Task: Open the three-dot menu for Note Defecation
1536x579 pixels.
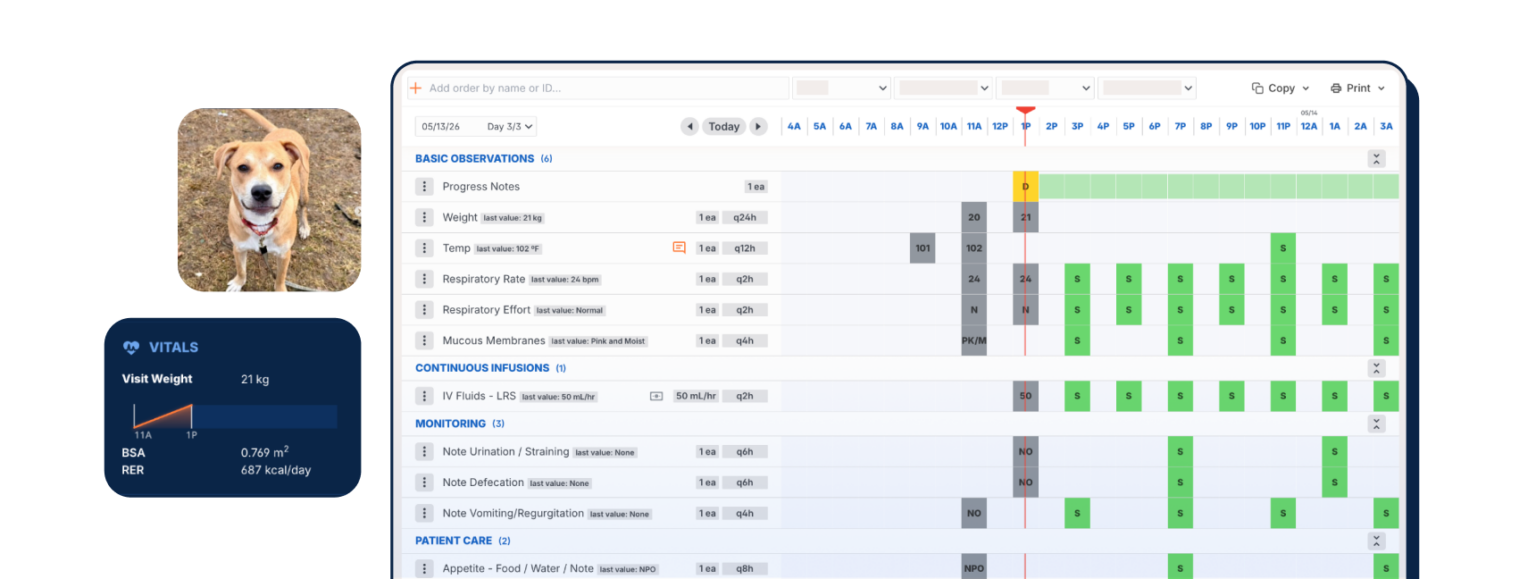Action: (424, 483)
